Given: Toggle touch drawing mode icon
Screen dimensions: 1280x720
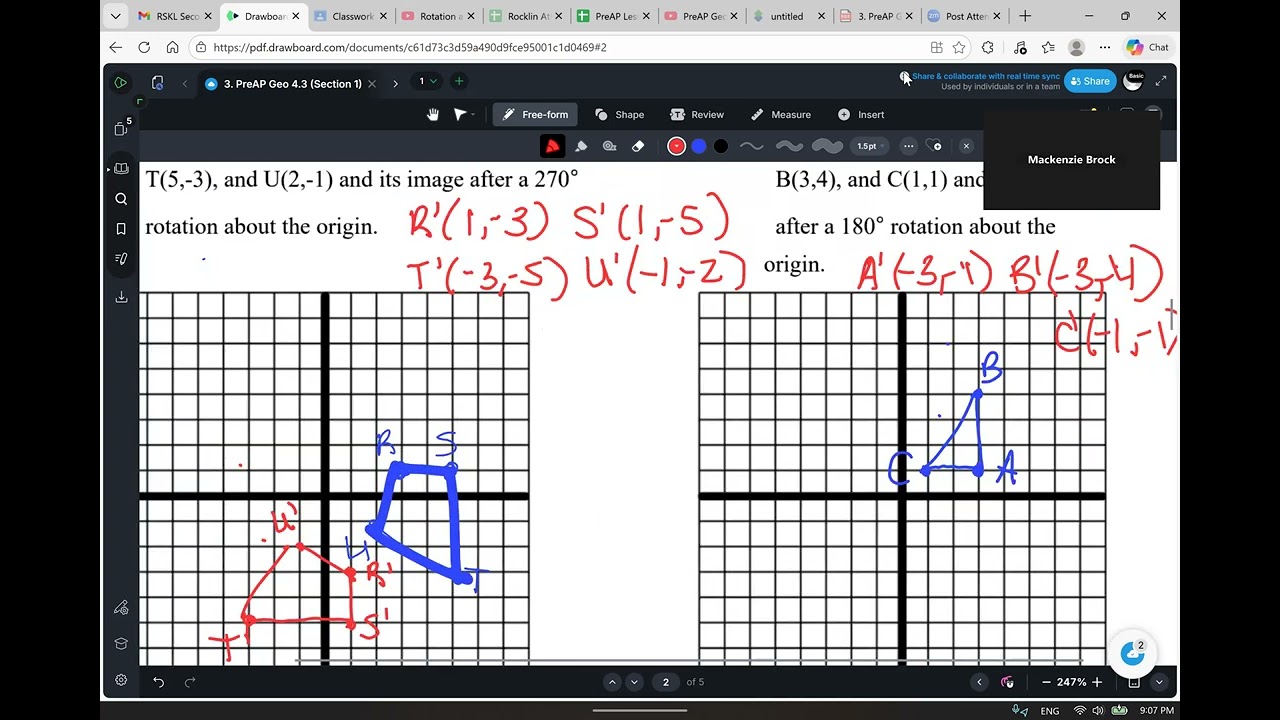Looking at the screenshot, I should [x=1007, y=682].
